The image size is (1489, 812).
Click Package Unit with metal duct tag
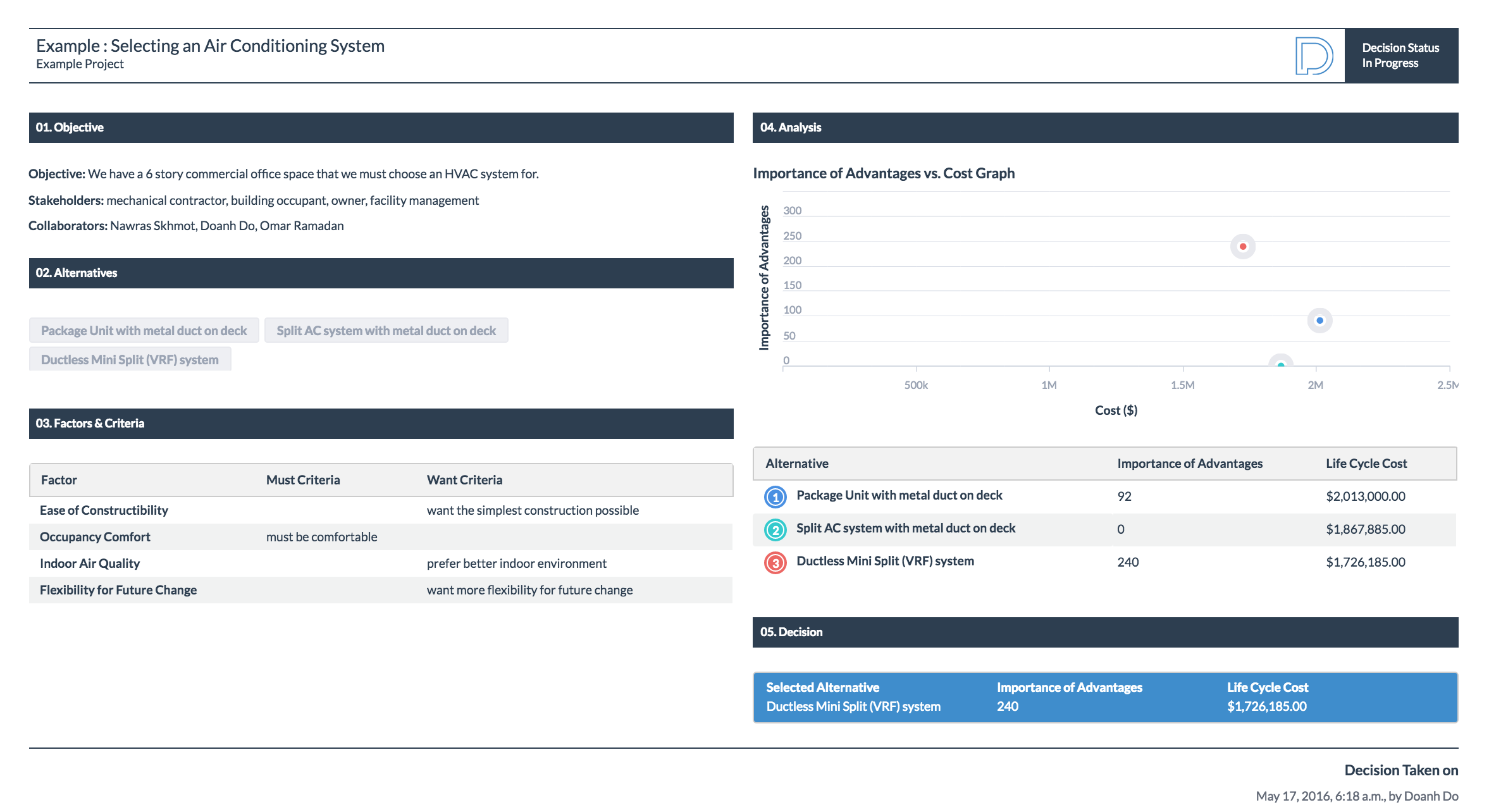[144, 330]
